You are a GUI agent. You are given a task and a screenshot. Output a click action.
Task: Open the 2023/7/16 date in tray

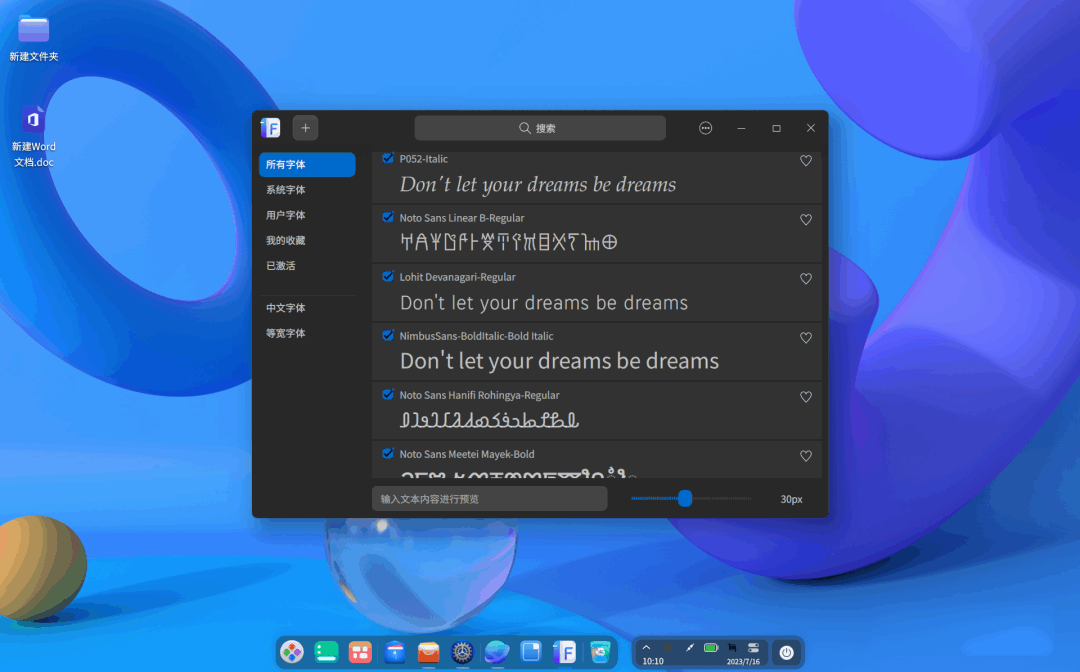point(743,662)
